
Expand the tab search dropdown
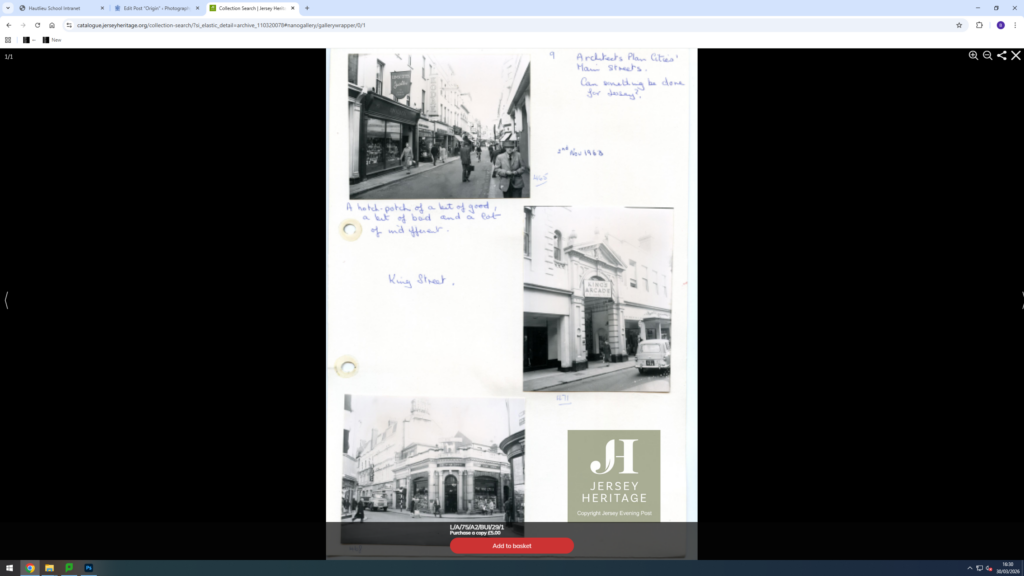pos(8,8)
